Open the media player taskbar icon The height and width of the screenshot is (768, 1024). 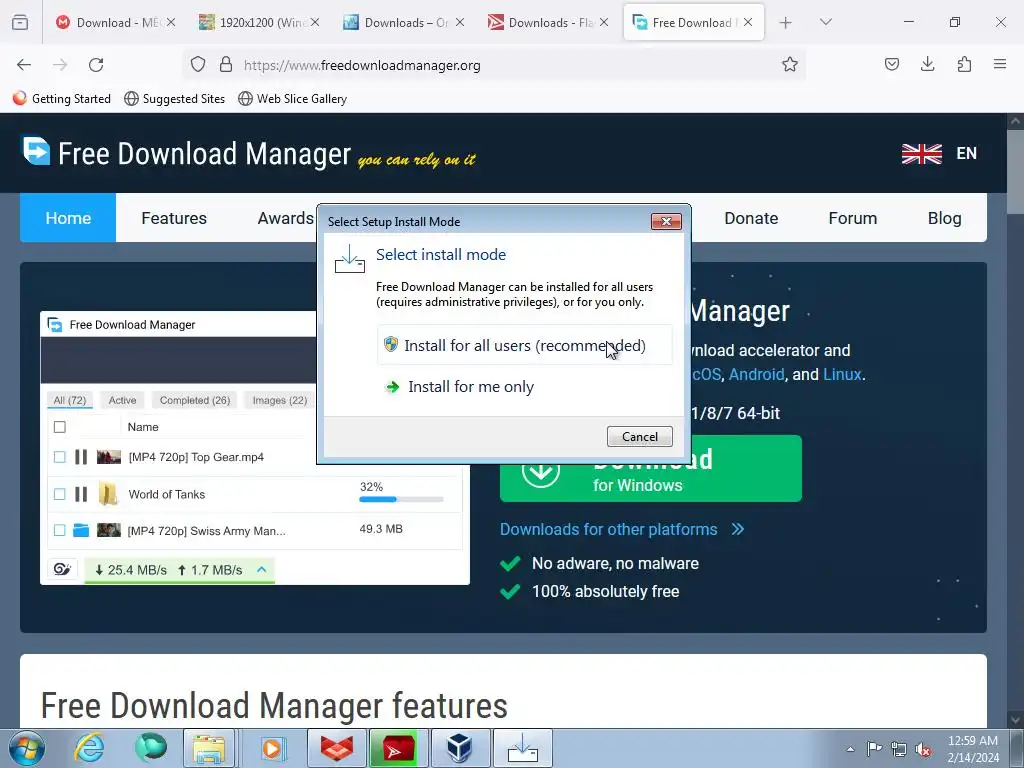(x=272, y=748)
